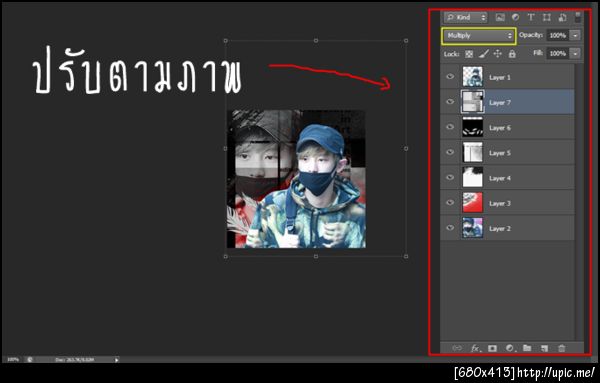Open the fx layer style menu
The height and width of the screenshot is (383, 600).
475,348
